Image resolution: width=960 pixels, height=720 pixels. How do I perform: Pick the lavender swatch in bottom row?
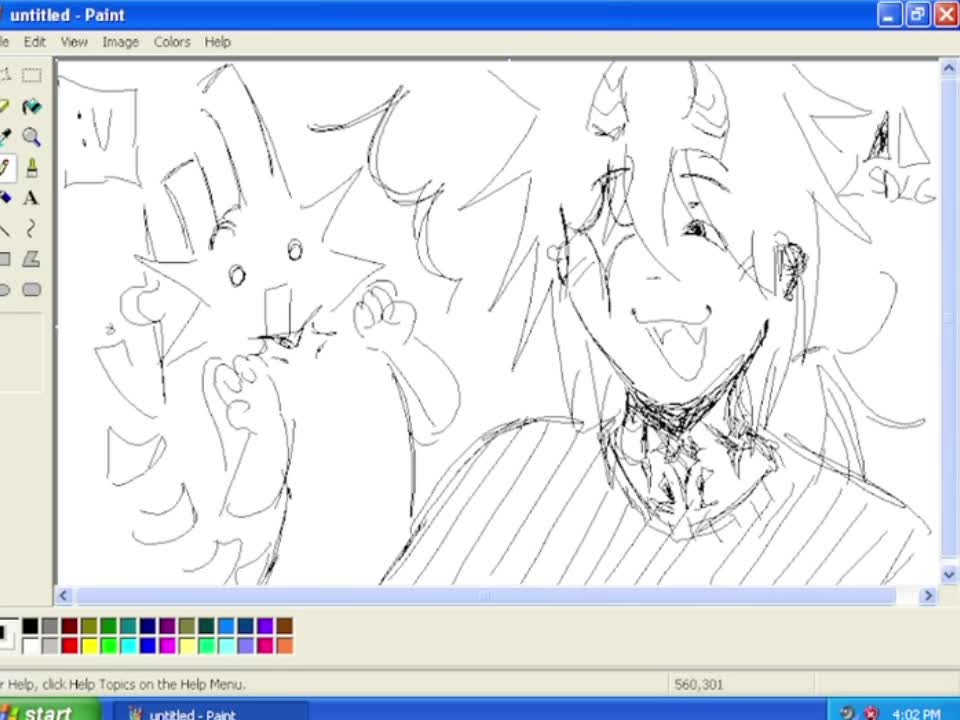246,645
